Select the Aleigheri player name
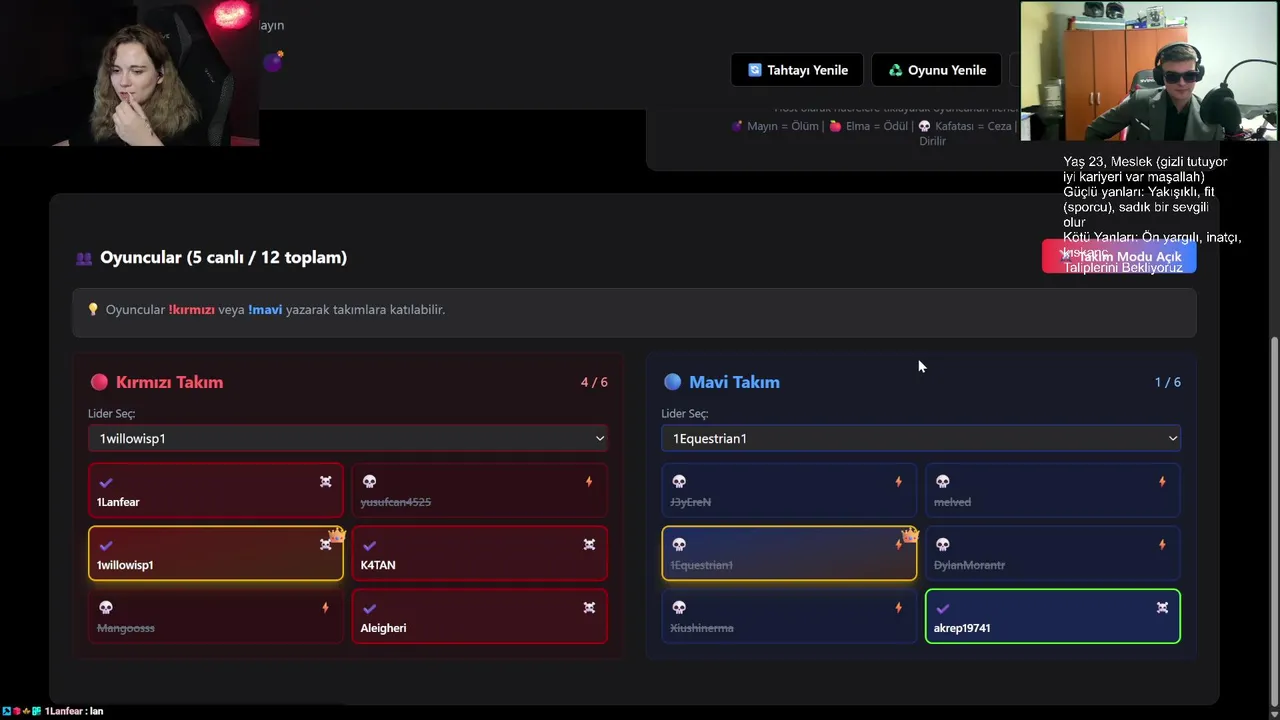The image size is (1280, 720). click(x=383, y=628)
